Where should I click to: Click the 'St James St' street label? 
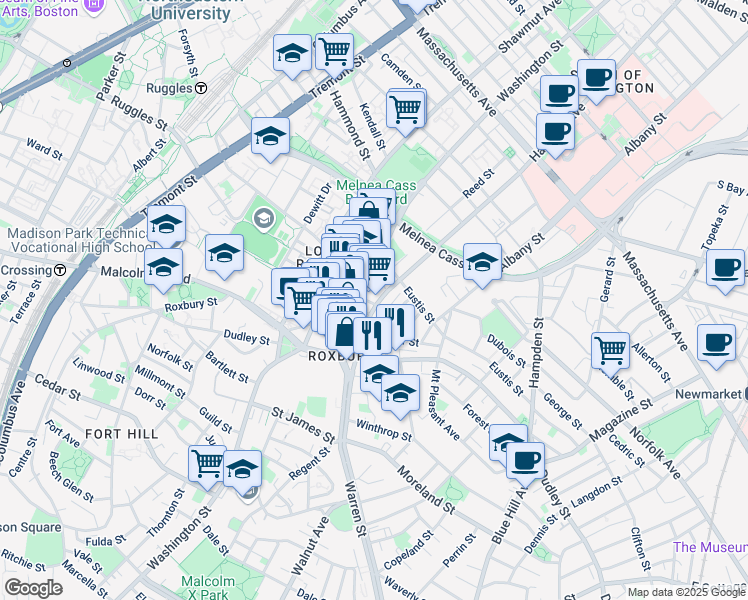pyautogui.click(x=303, y=425)
